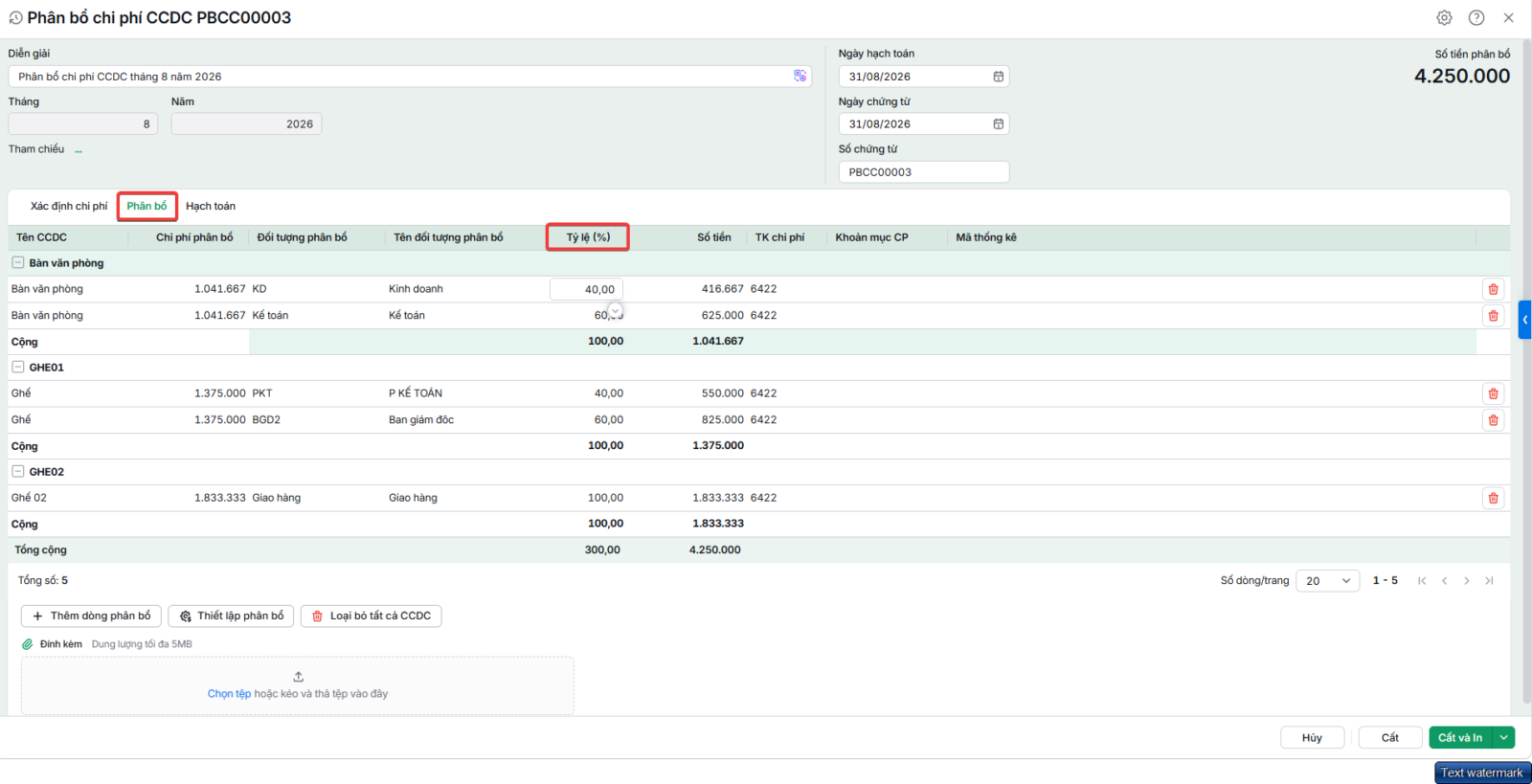The height and width of the screenshot is (784, 1532).
Task: Click the paperclip Đính kèm icon
Action: pos(28,644)
